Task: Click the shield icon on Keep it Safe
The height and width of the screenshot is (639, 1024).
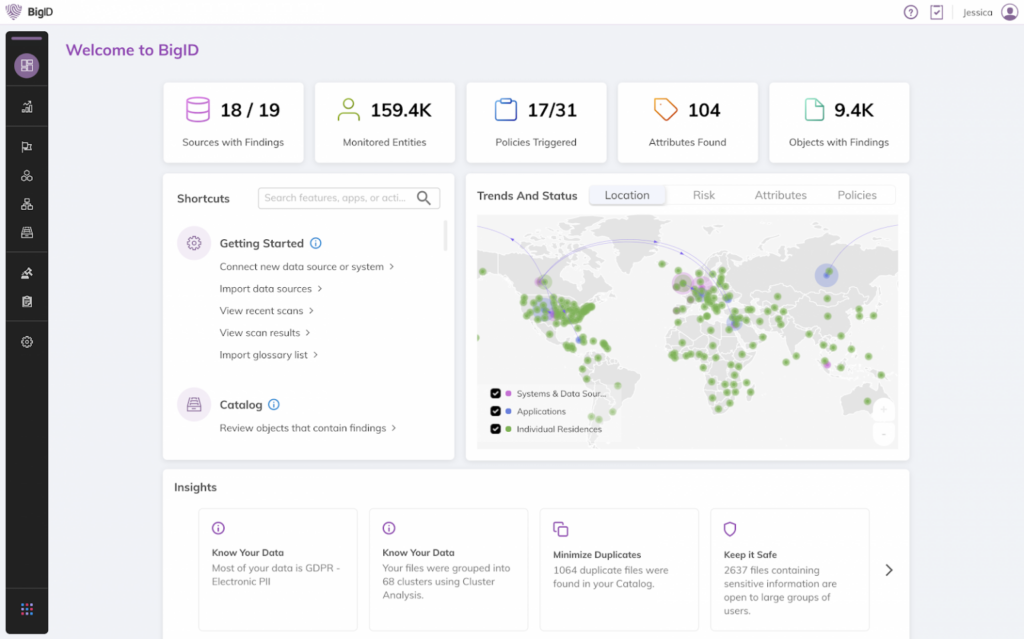Action: point(730,529)
